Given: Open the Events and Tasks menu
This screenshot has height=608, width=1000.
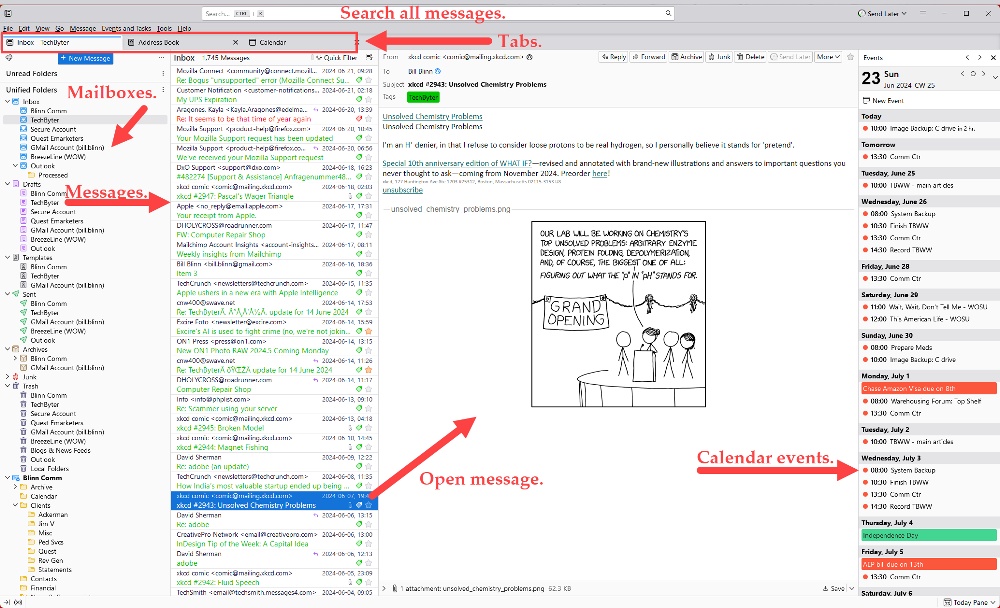Looking at the screenshot, I should tap(126, 29).
